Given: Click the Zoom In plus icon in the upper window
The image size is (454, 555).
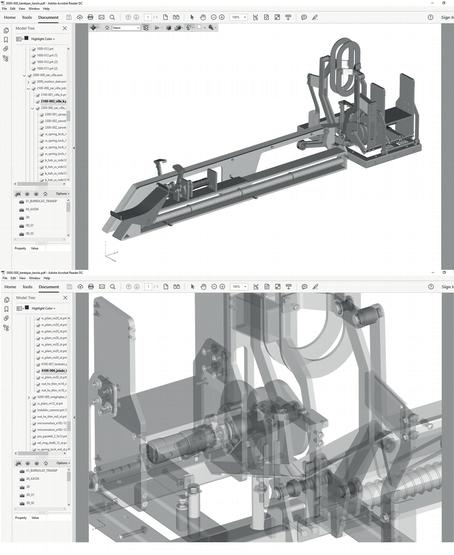Looking at the screenshot, I should click(x=222, y=17).
